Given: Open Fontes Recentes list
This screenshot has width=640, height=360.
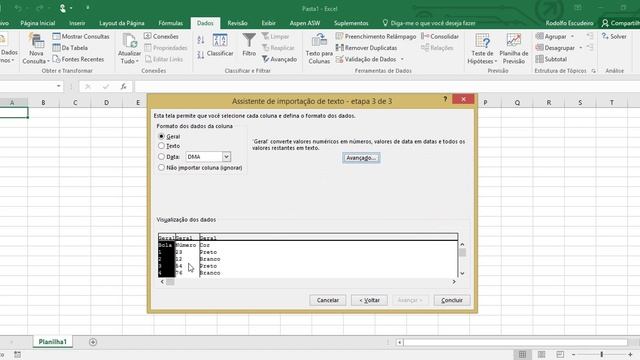Looking at the screenshot, I should click(x=78, y=59).
